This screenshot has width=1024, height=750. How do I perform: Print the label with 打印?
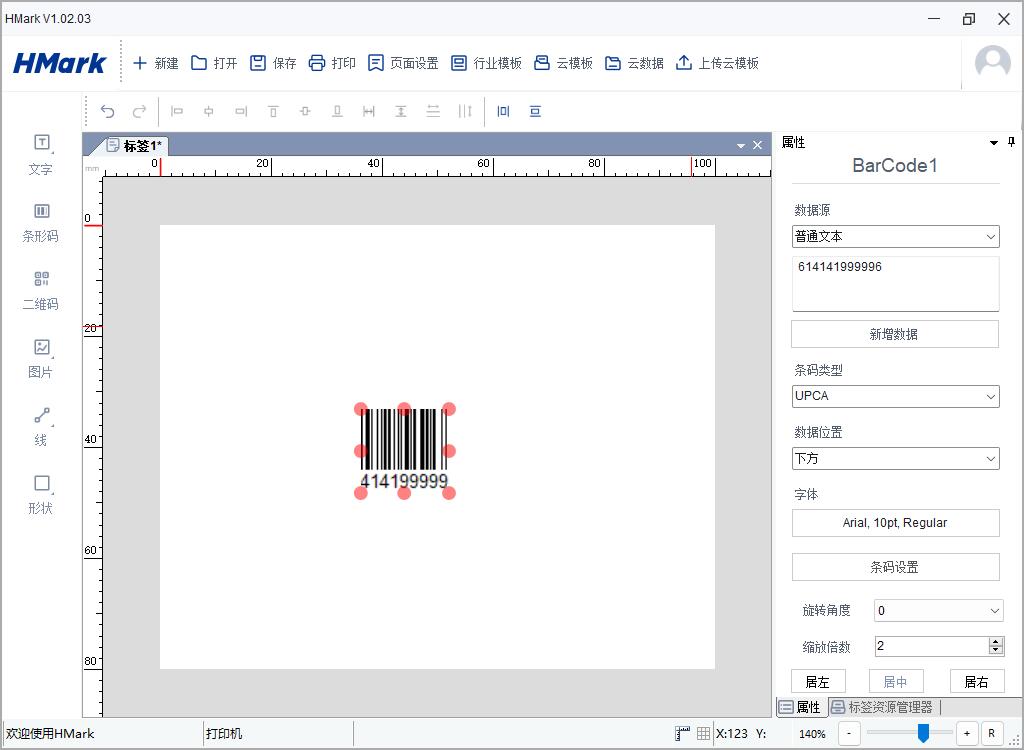pos(332,63)
